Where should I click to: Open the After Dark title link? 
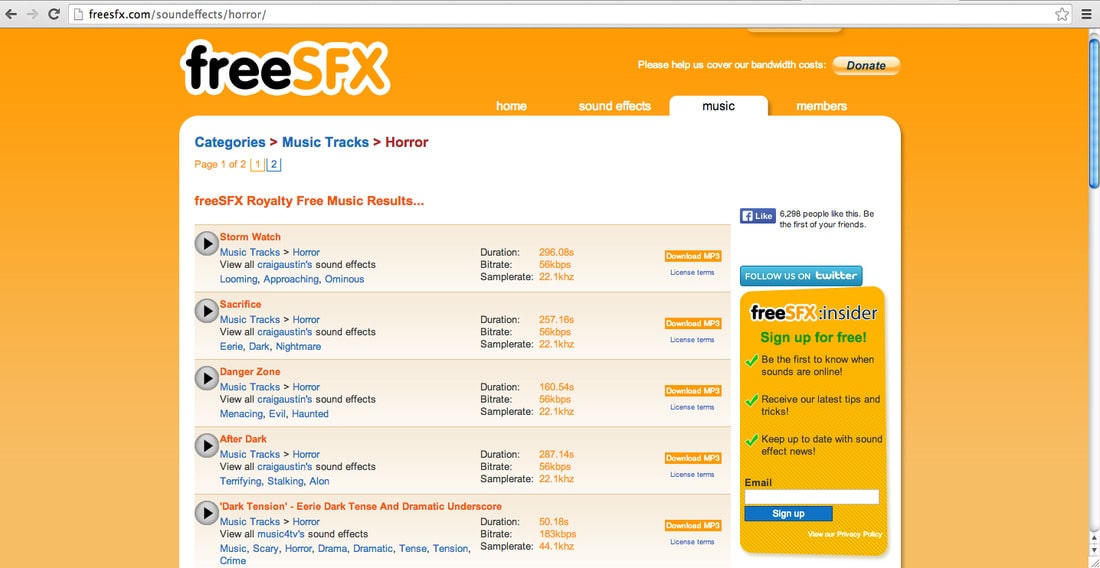pyautogui.click(x=243, y=439)
